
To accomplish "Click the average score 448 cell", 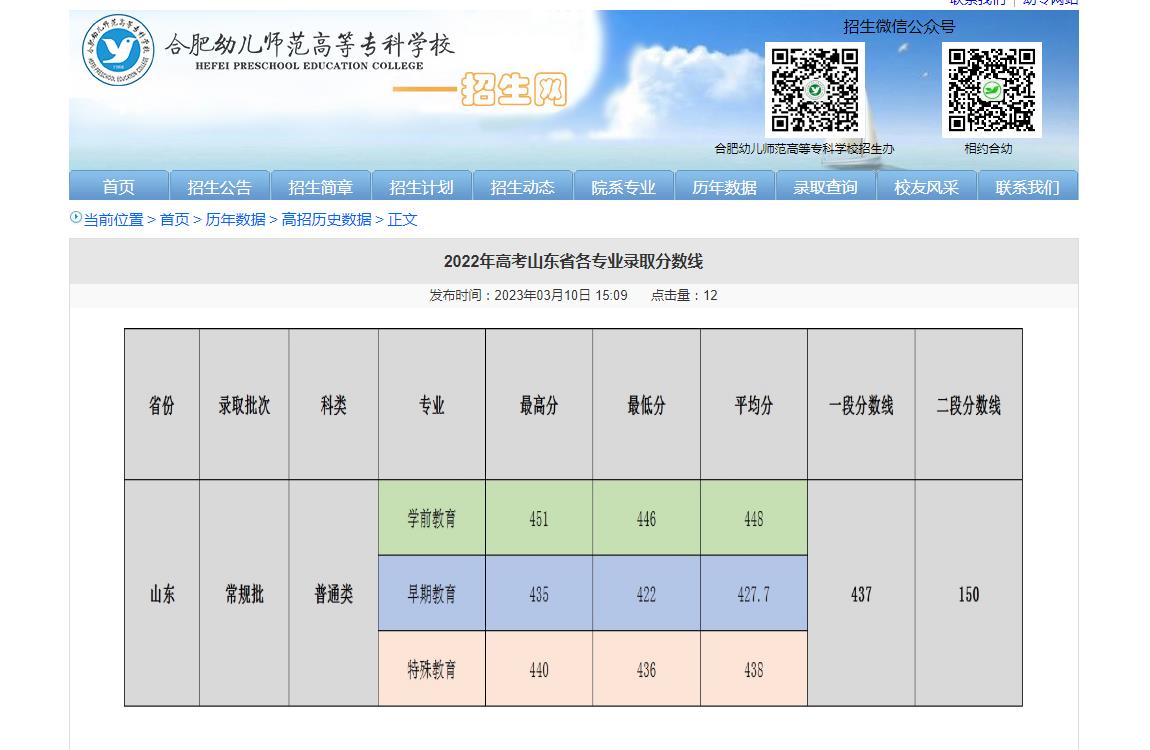I will [x=754, y=518].
